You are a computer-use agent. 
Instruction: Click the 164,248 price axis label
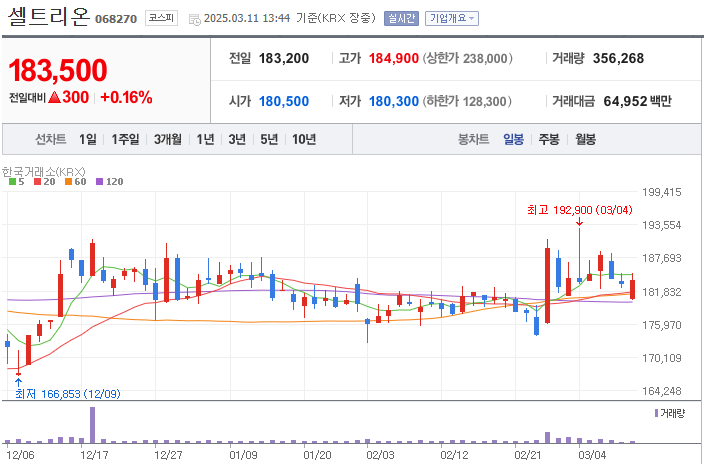(661, 391)
